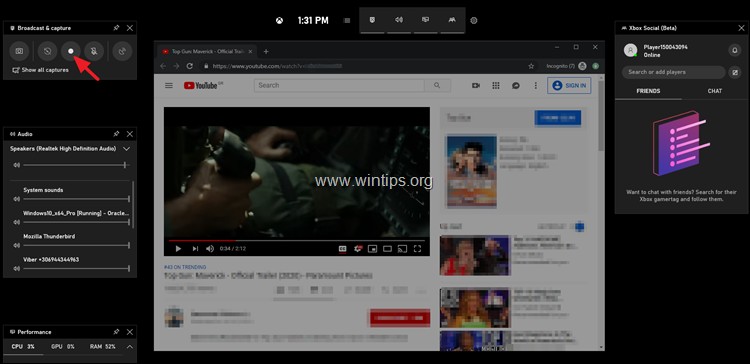Open Game Bar settings gear
The width and height of the screenshot is (750, 364).
[474, 21]
